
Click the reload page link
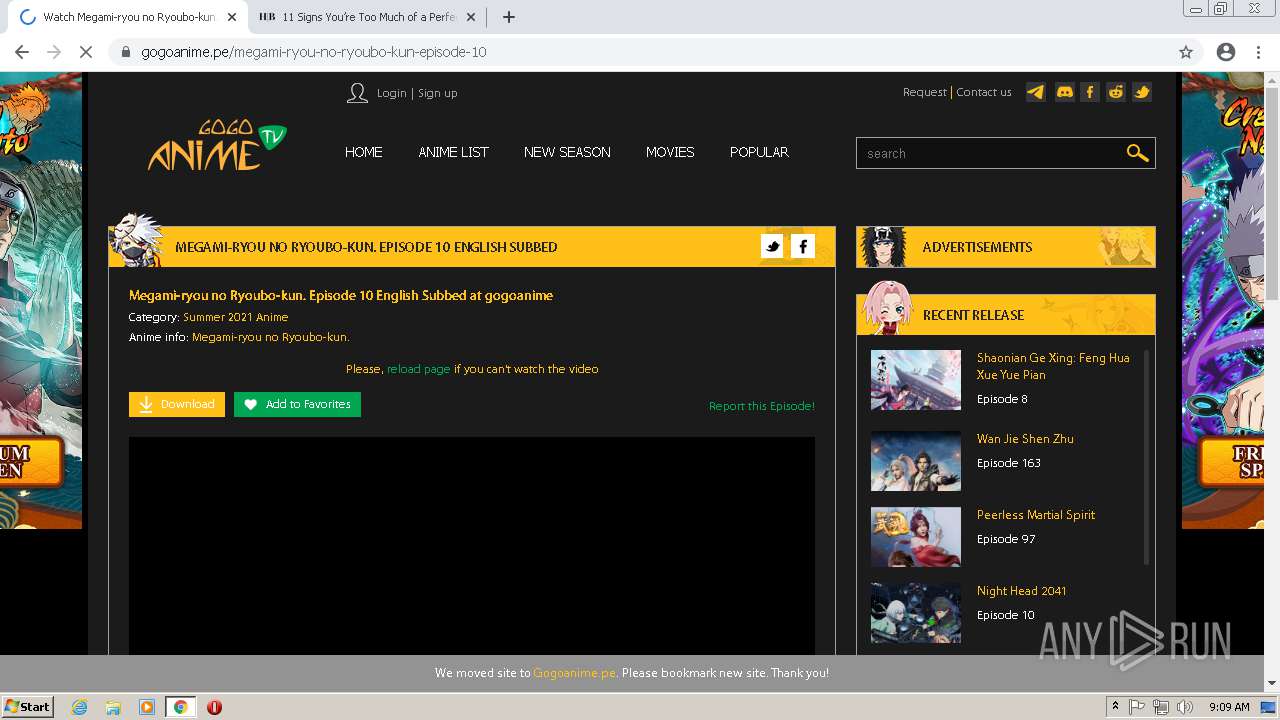(418, 369)
